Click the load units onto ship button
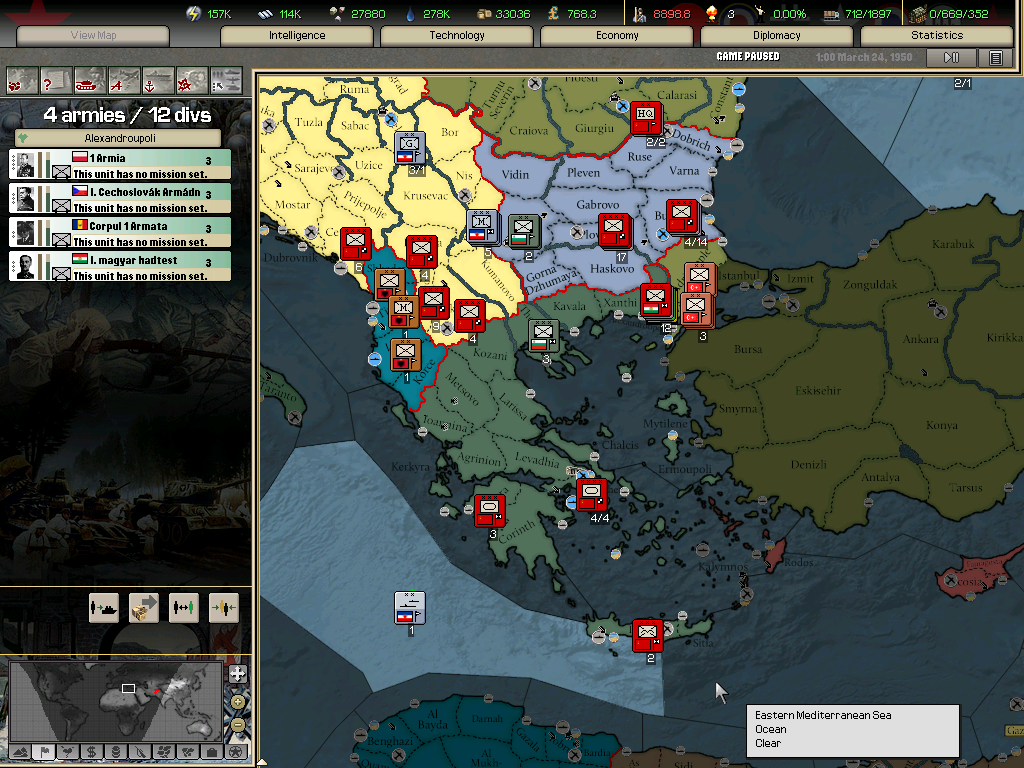Image resolution: width=1024 pixels, height=768 pixels. click(x=104, y=607)
